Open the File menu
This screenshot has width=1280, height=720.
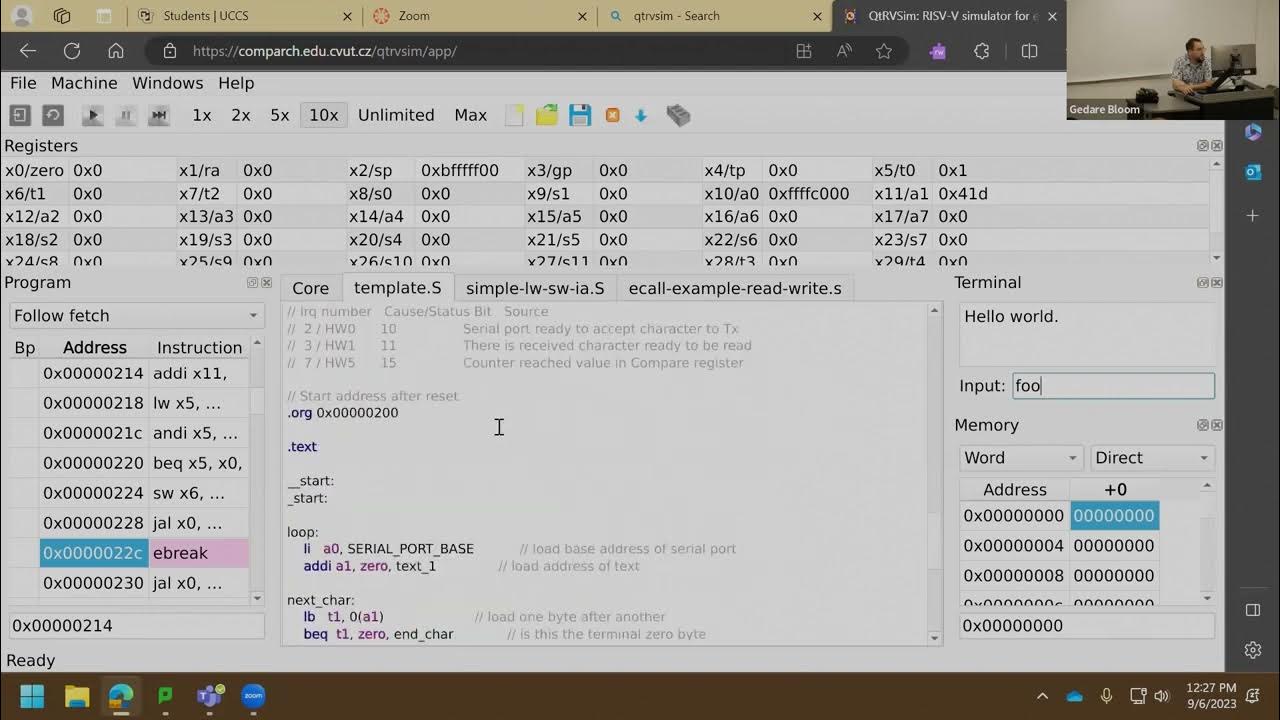pos(23,83)
